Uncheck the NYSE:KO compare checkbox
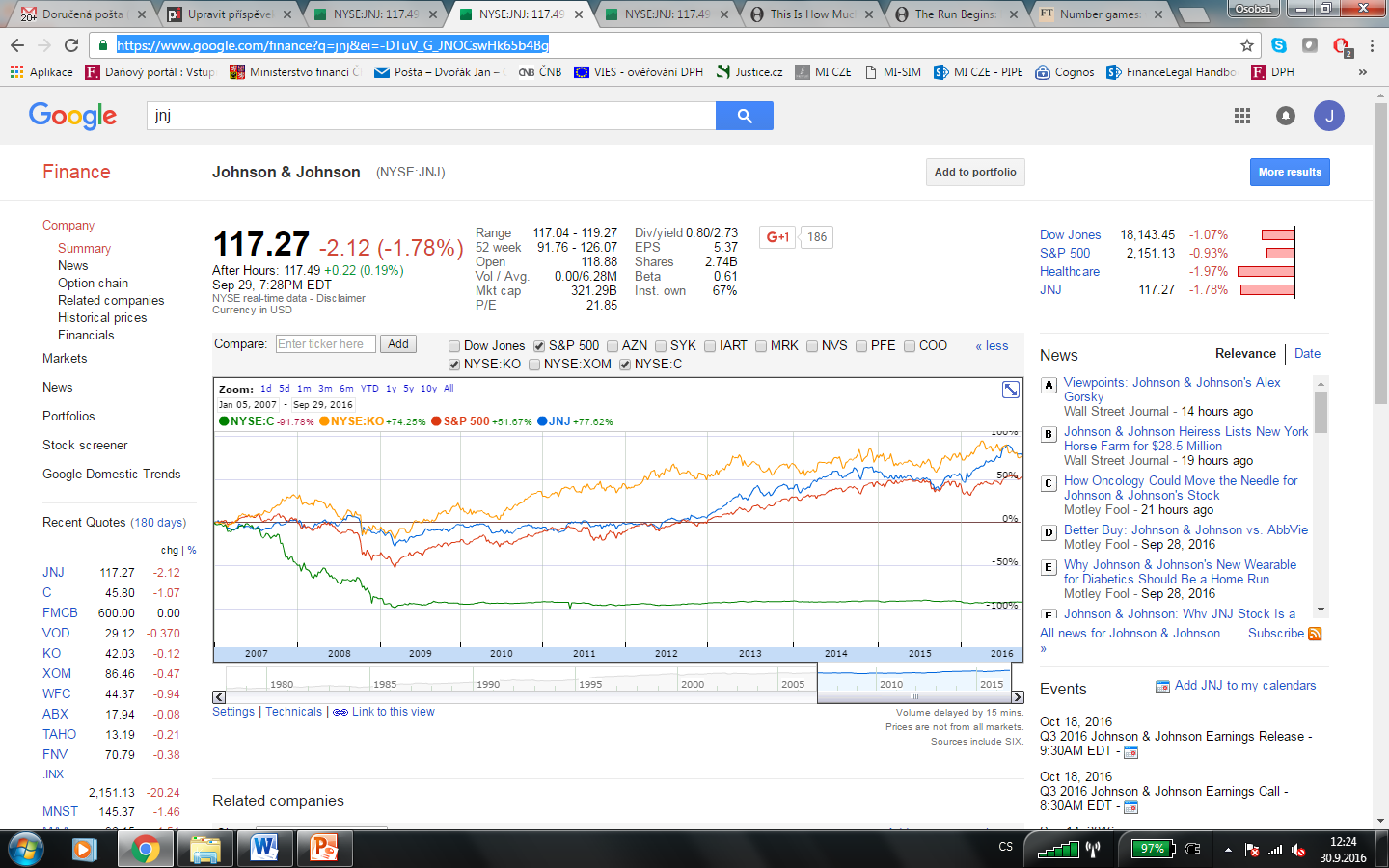Screen dimensions: 1389x868 click(x=454, y=365)
